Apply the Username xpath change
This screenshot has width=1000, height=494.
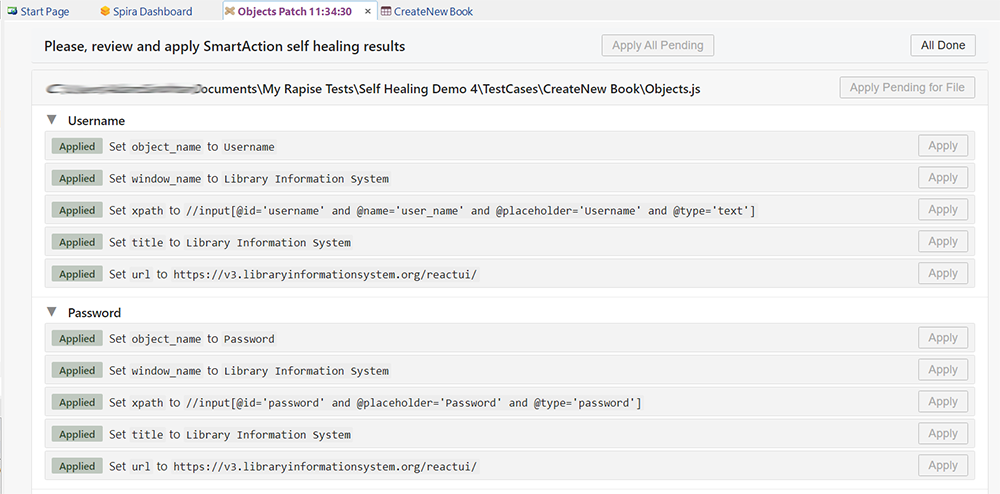click(x=942, y=210)
